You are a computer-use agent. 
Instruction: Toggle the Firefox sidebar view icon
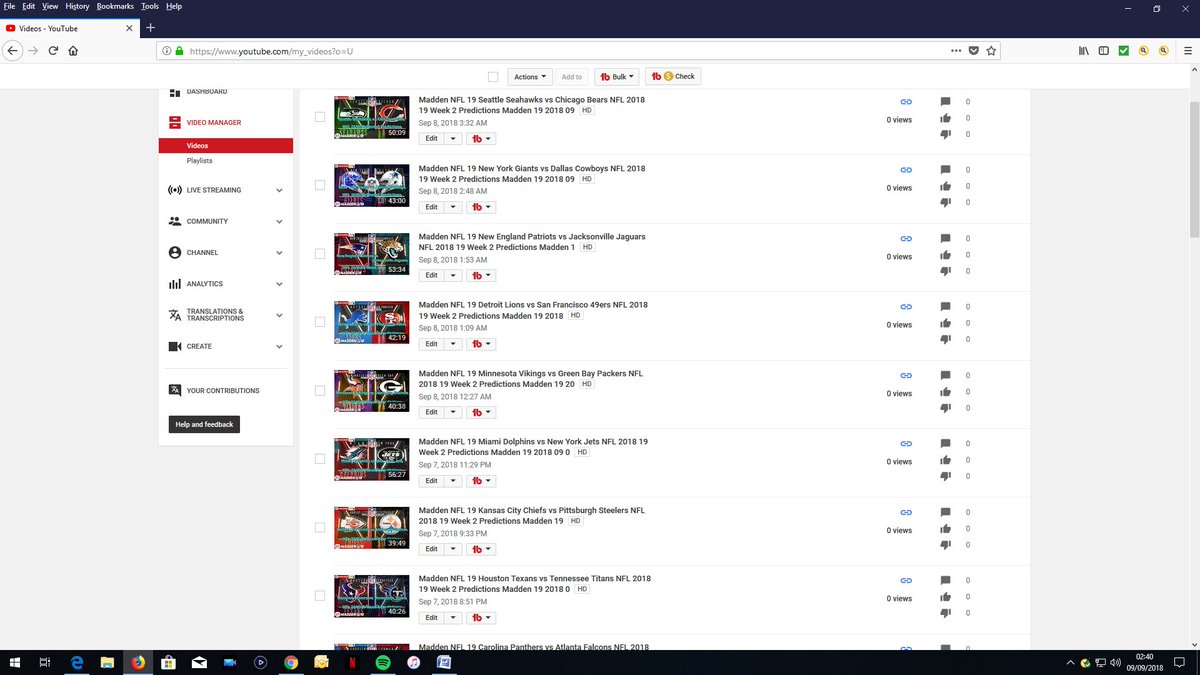pos(1104,51)
